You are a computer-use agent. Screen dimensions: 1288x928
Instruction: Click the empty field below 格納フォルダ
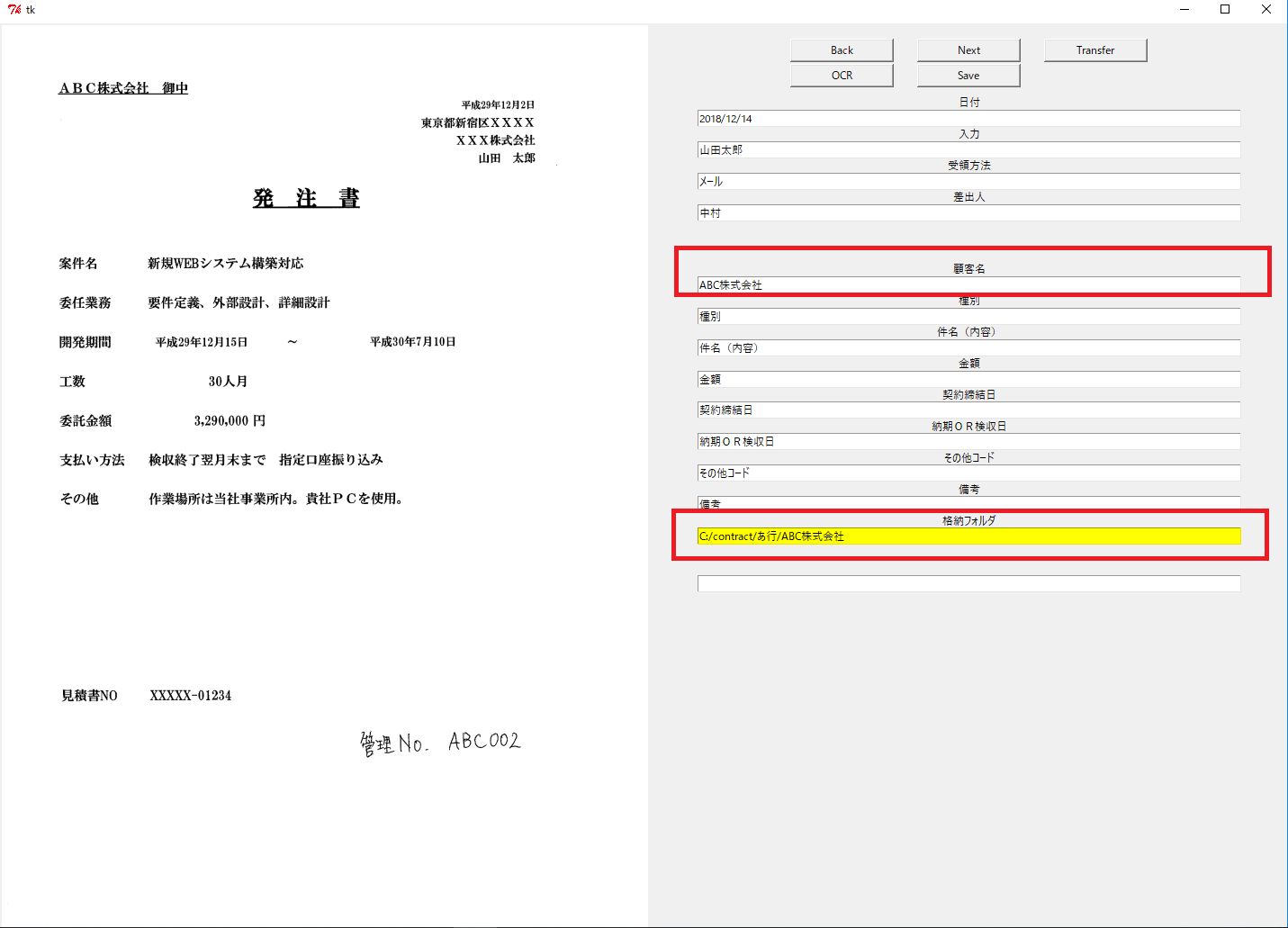968,584
